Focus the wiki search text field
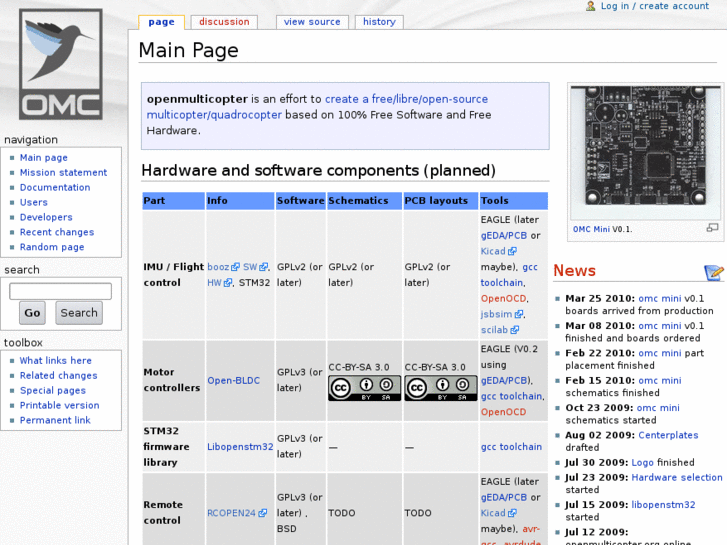The height and width of the screenshot is (545, 727). point(60,292)
